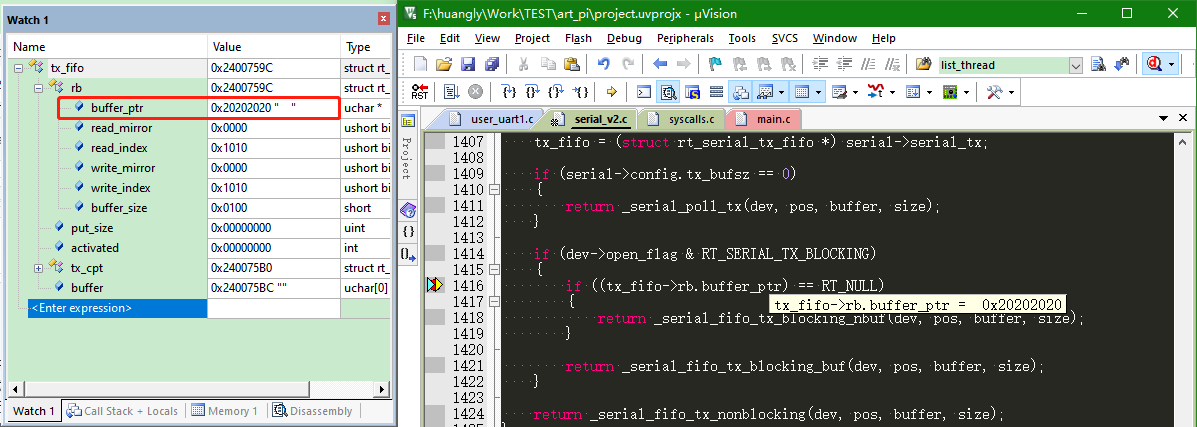Toggle breakpoint in margin at line 1424

(434, 414)
